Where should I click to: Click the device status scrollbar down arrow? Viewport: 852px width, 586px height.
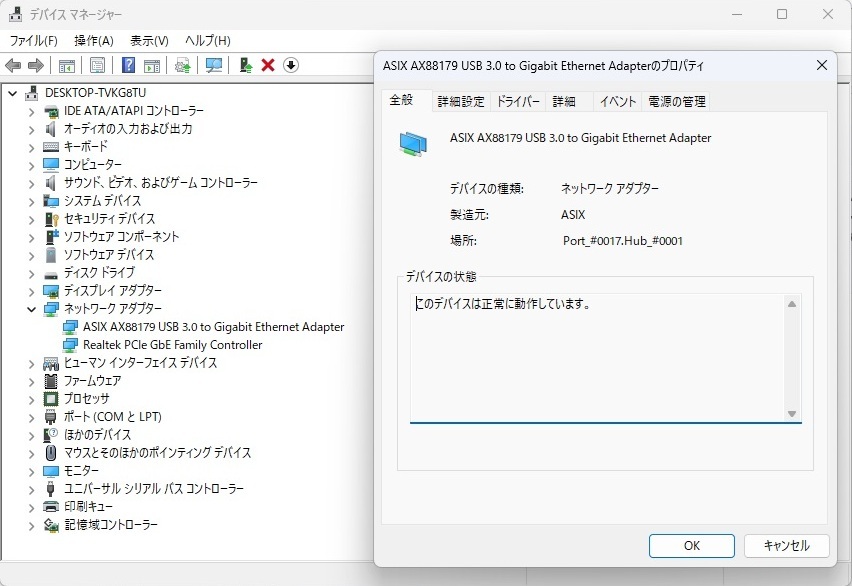(x=792, y=414)
